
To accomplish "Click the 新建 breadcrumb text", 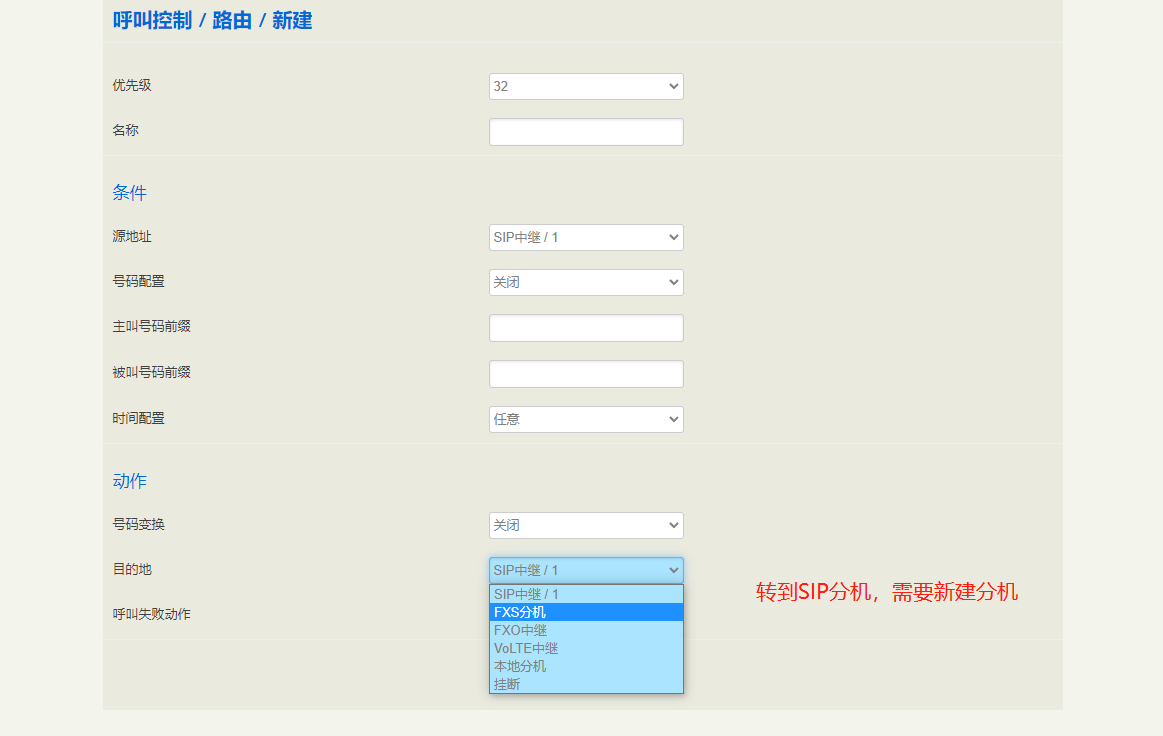I will 292,20.
